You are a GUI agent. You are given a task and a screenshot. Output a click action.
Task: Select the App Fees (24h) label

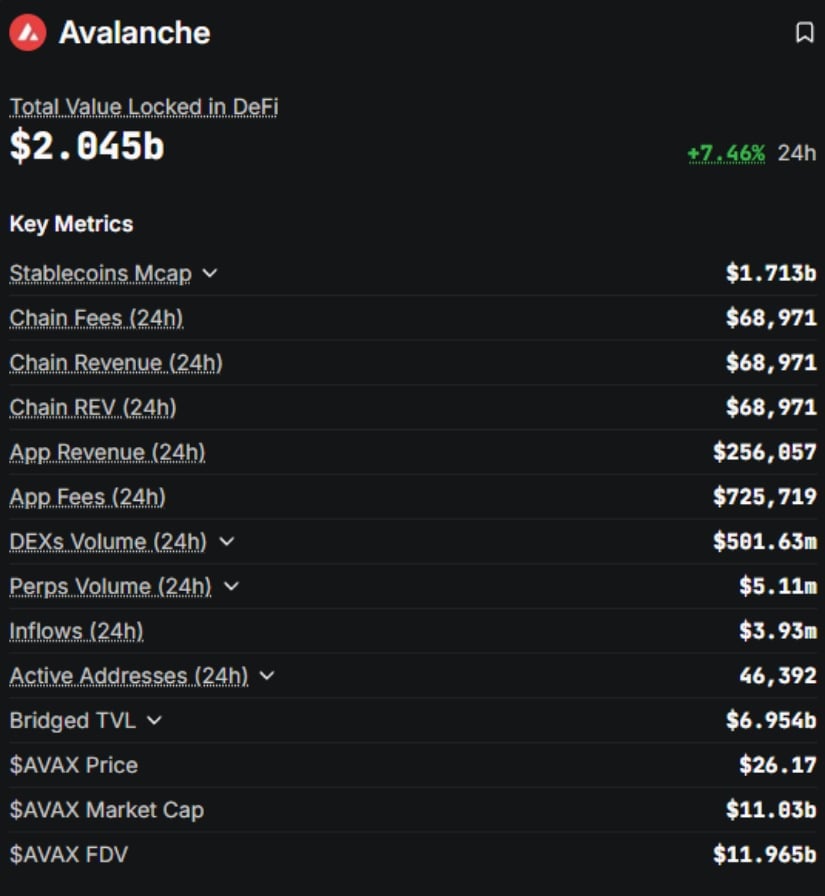pos(88,497)
